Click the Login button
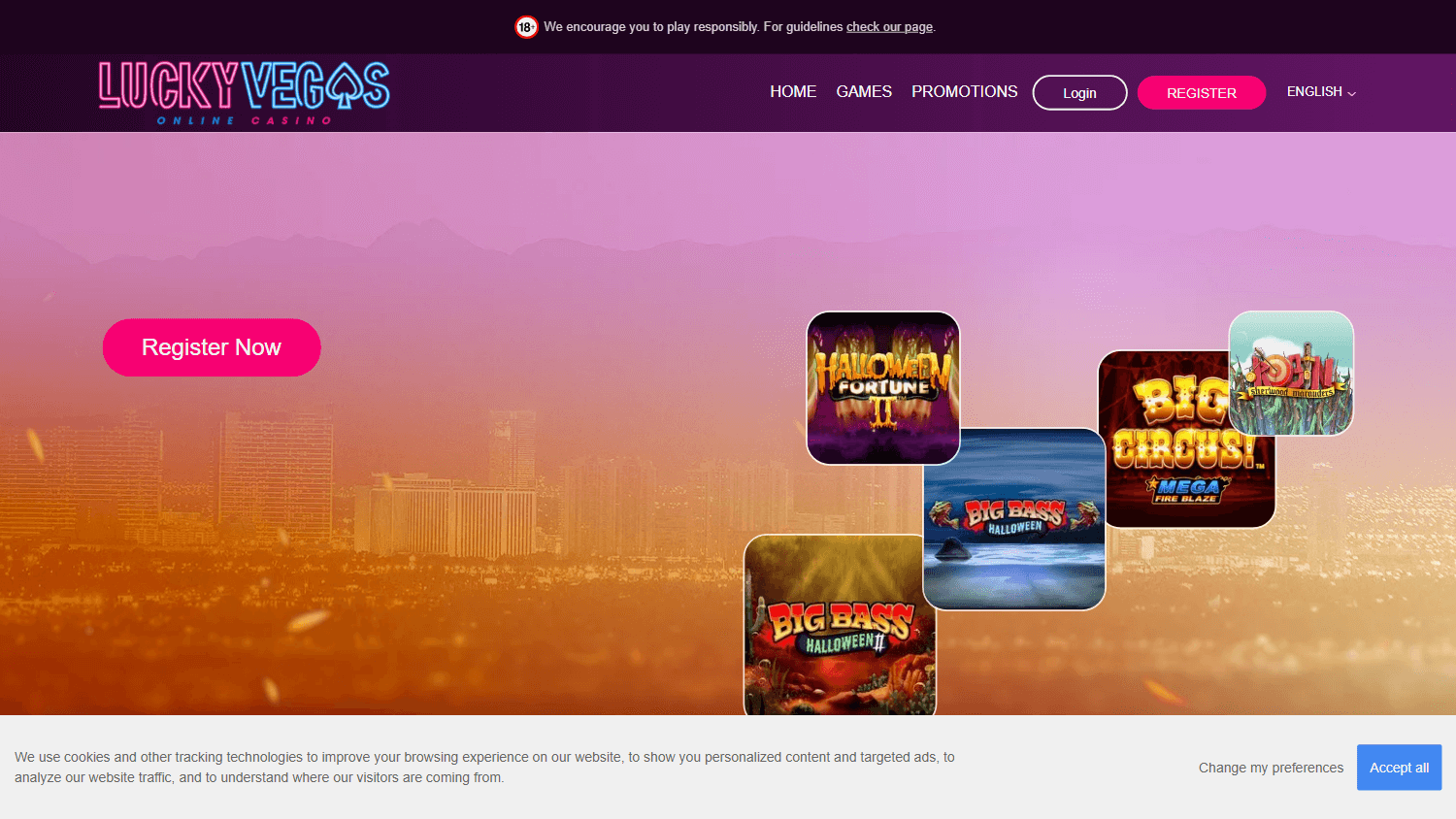 coord(1079,93)
